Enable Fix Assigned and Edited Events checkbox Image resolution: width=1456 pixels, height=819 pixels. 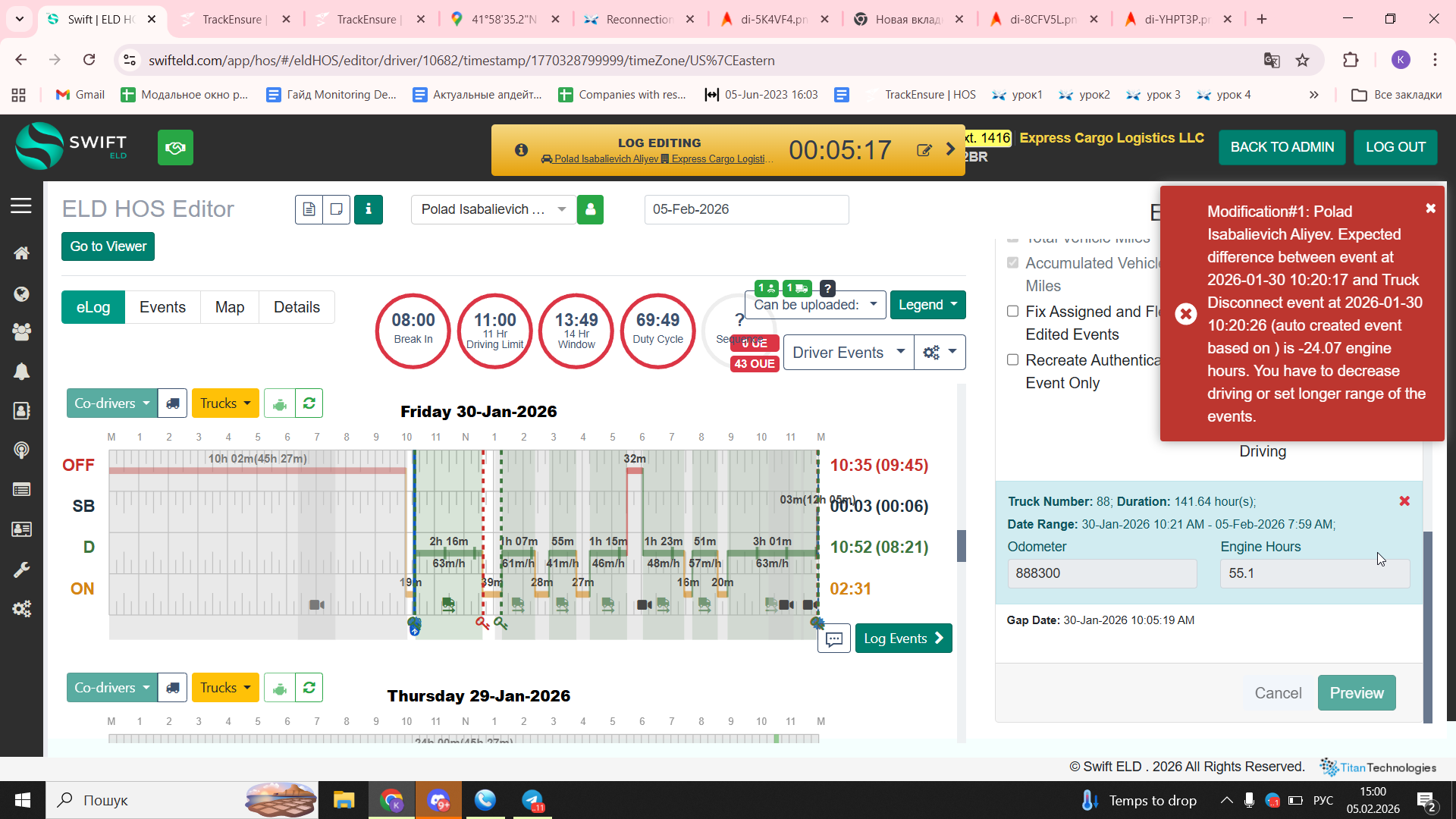tap(1012, 311)
